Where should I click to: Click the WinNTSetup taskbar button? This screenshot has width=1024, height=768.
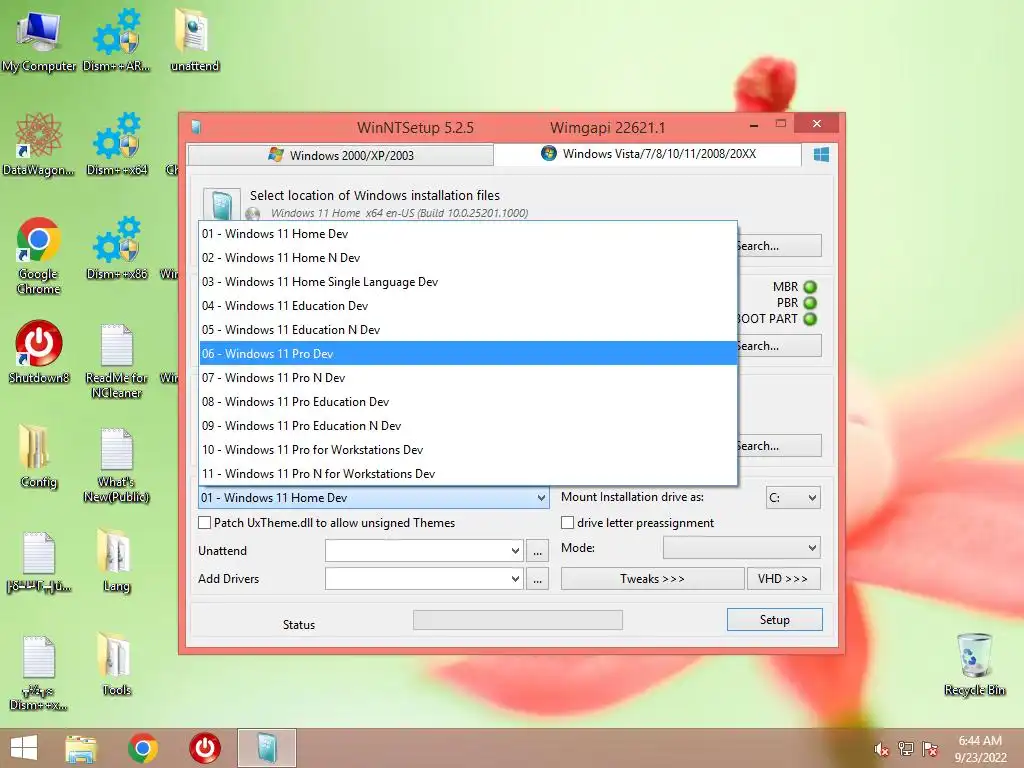click(x=266, y=748)
